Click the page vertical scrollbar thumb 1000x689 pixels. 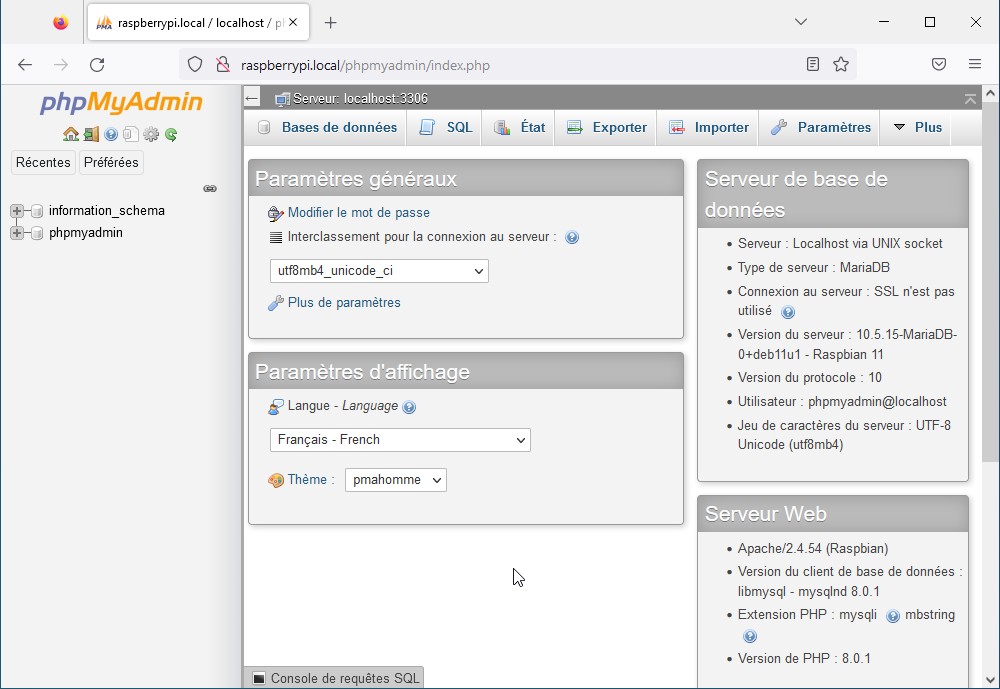990,283
